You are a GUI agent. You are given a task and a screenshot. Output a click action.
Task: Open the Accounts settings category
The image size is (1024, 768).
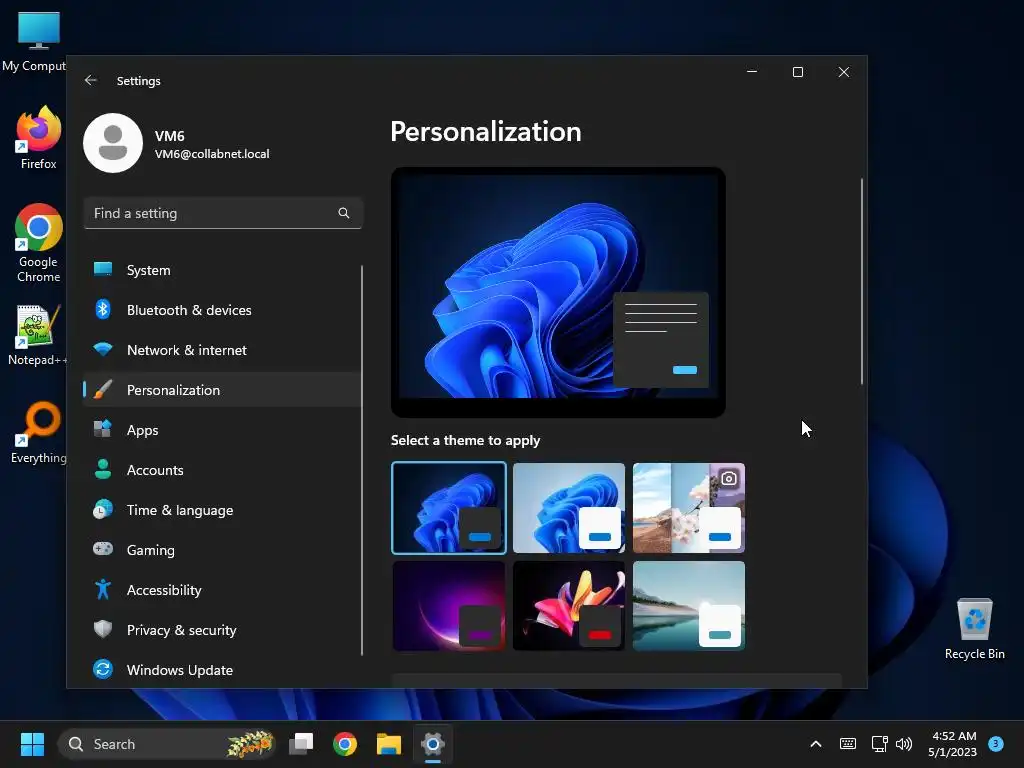click(222, 470)
